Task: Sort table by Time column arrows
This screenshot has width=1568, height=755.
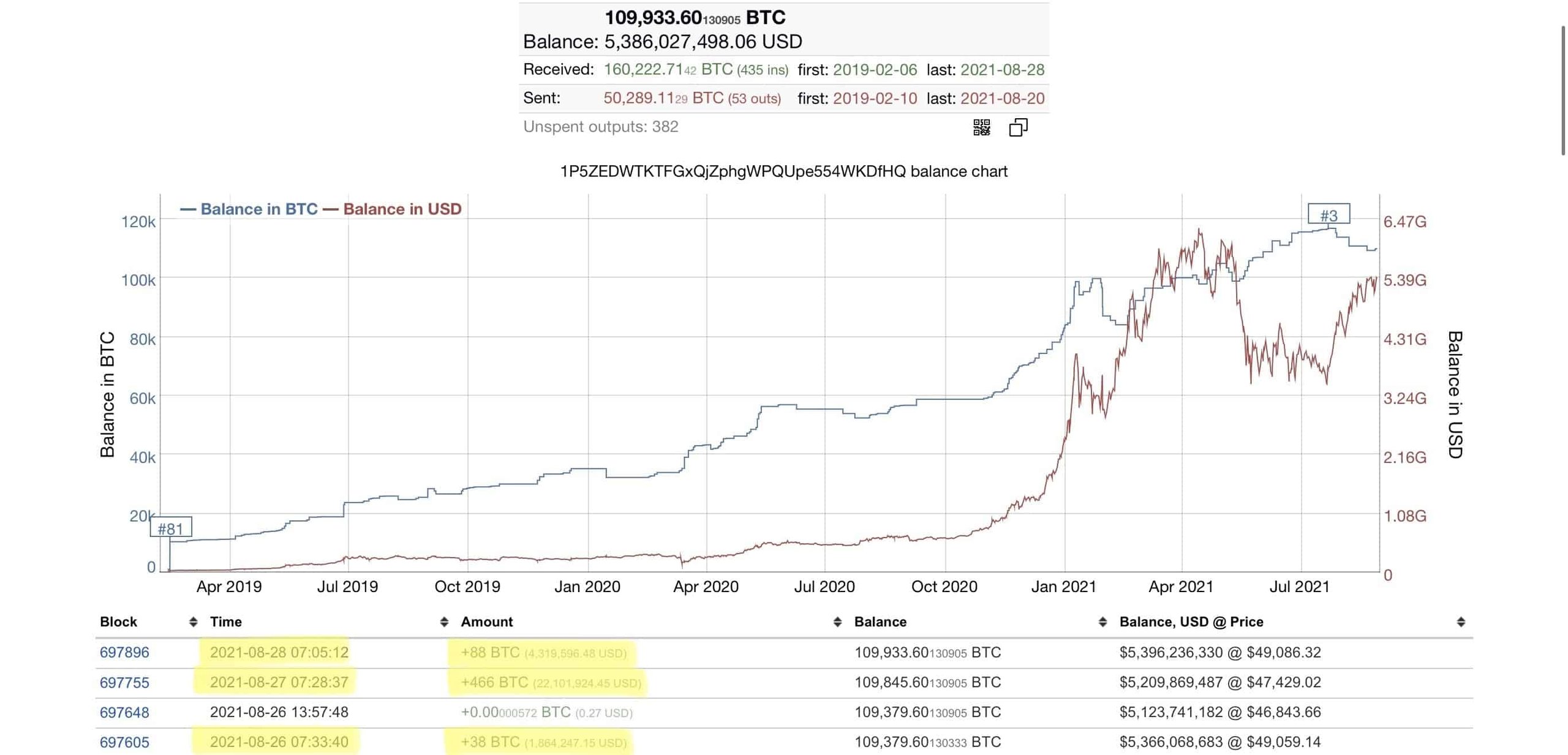Action: point(444,622)
